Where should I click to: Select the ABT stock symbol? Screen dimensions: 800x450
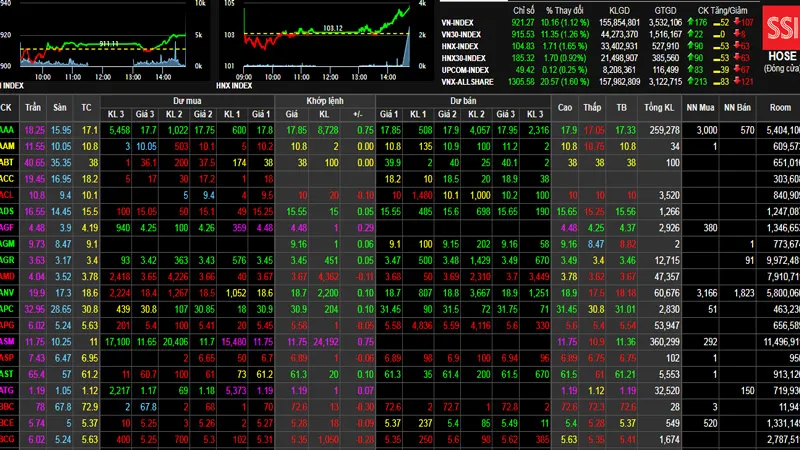click(x=7, y=162)
